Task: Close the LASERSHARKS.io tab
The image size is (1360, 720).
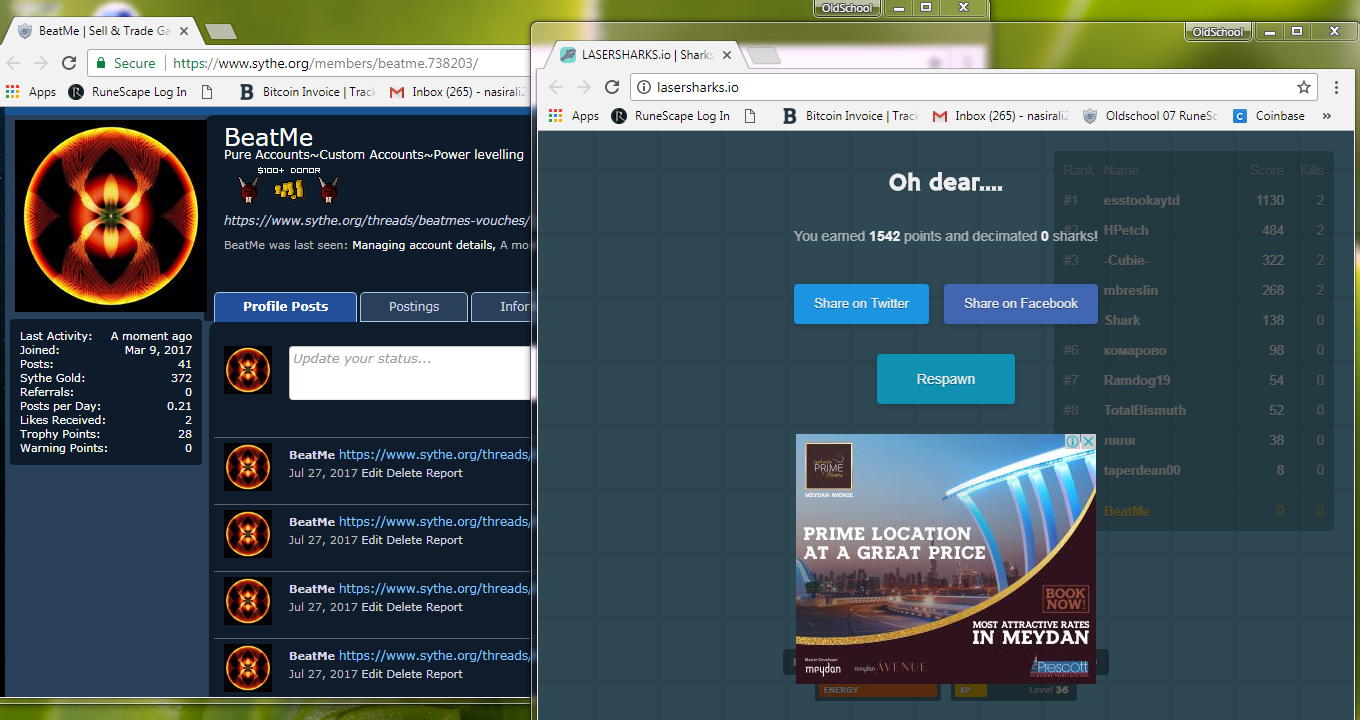Action: (x=727, y=55)
